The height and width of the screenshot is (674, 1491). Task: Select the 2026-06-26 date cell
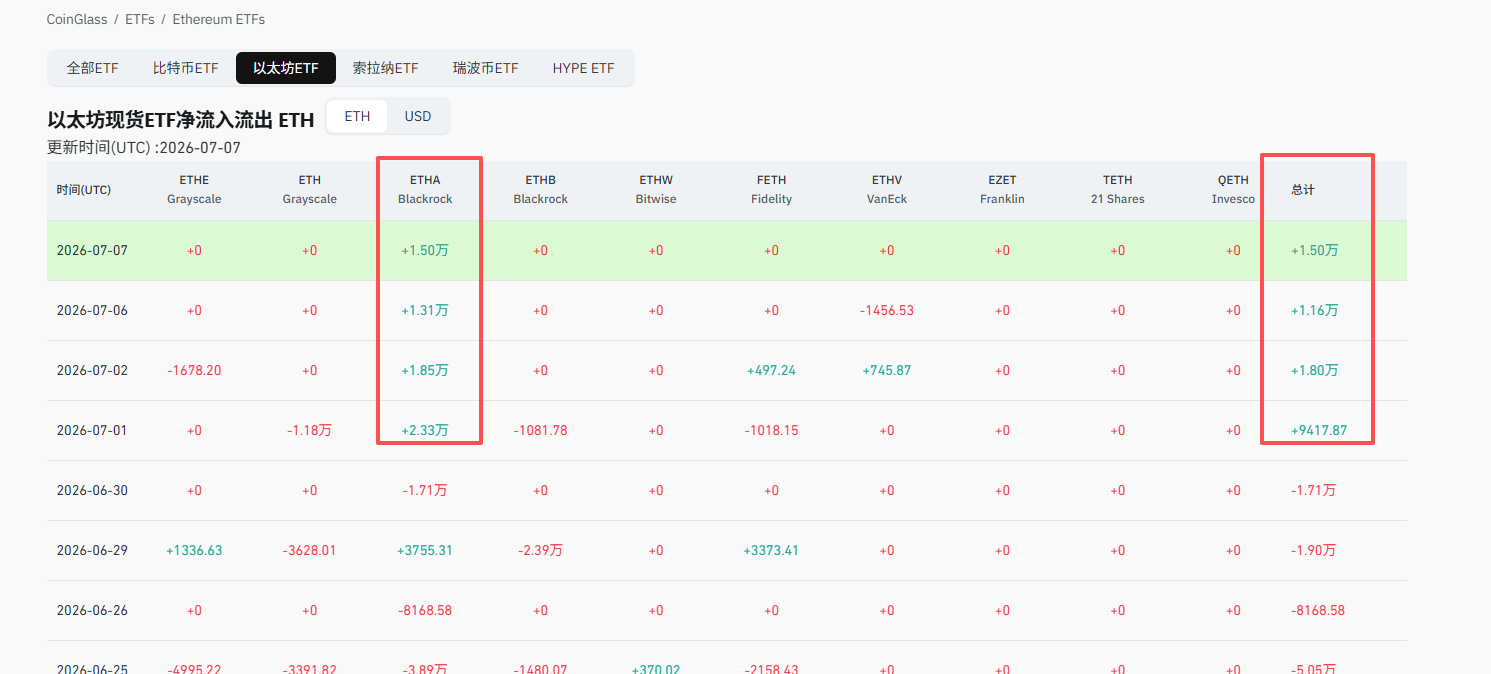click(x=92, y=610)
